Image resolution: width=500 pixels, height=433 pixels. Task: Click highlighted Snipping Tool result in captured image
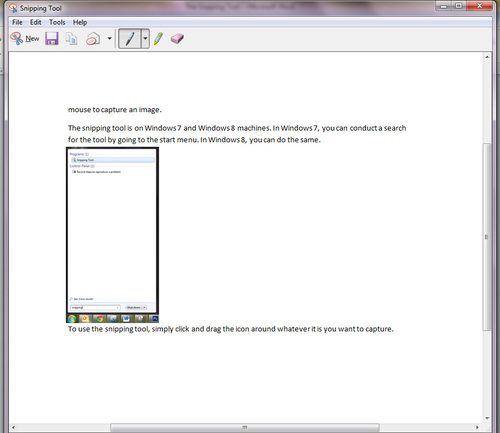[x=113, y=160]
